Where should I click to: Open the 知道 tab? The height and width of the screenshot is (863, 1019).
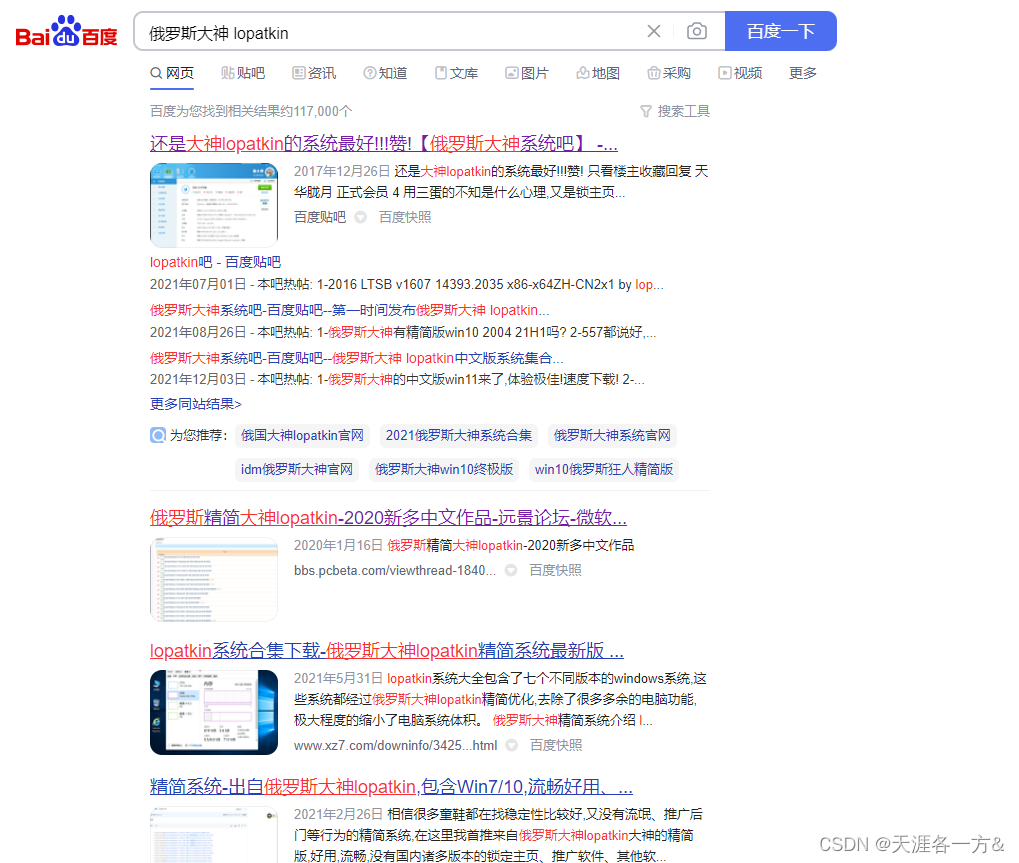(x=385, y=73)
